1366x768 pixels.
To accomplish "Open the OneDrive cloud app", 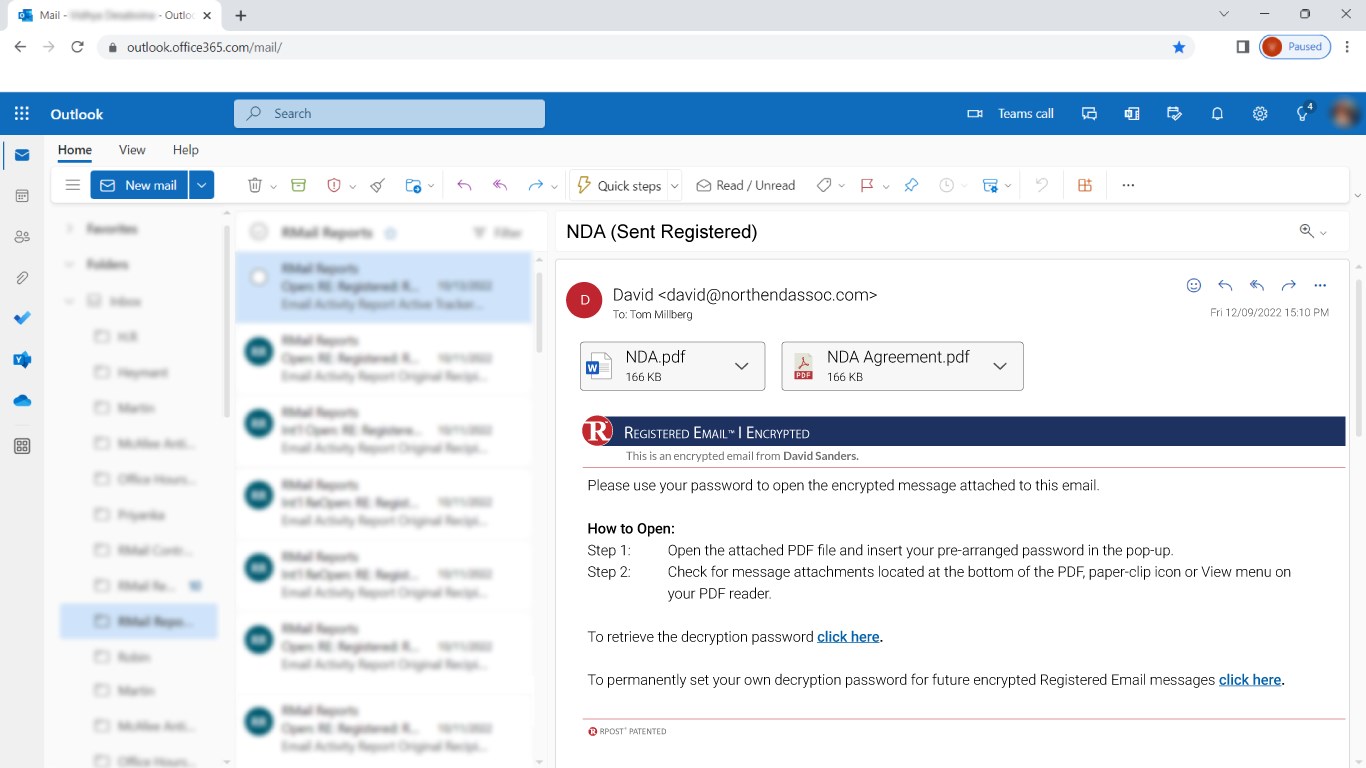I will [22, 400].
